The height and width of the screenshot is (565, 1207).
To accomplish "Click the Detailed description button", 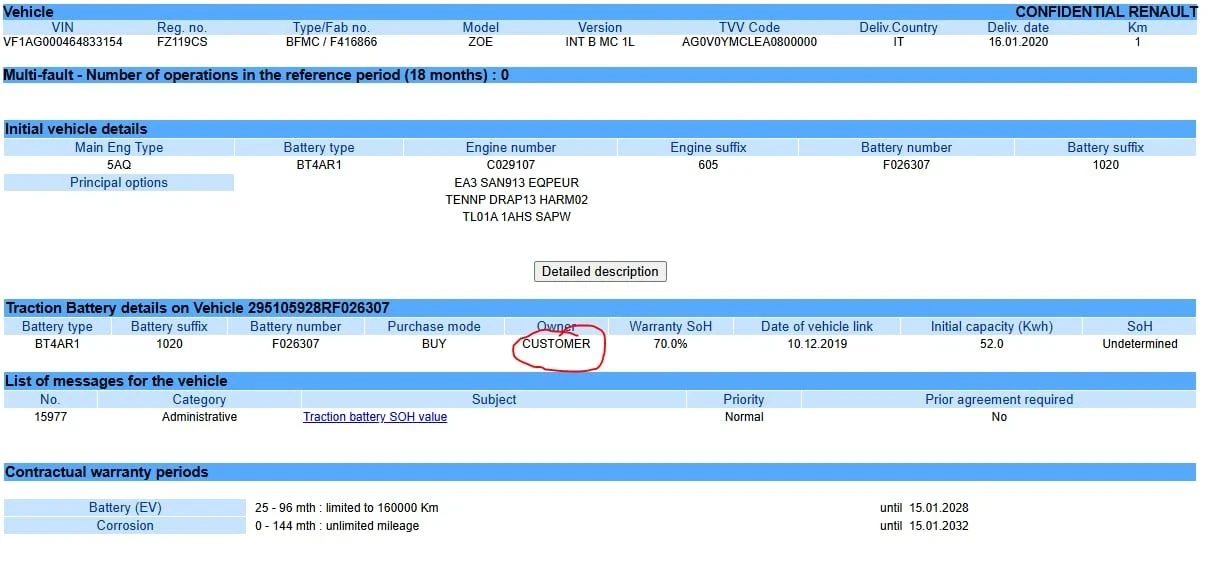I will (600, 271).
